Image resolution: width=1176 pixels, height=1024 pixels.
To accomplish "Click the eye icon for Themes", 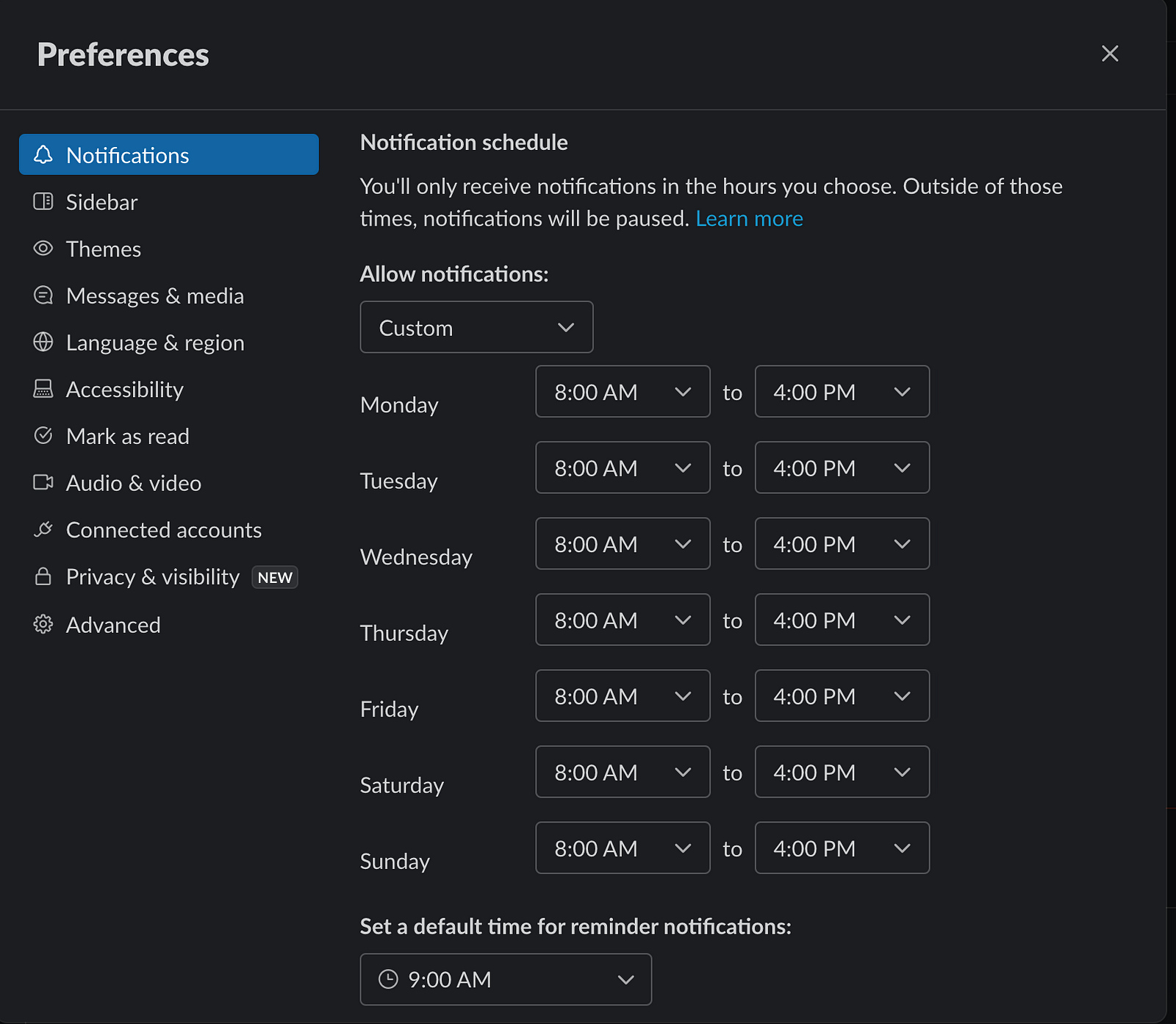I will click(43, 248).
